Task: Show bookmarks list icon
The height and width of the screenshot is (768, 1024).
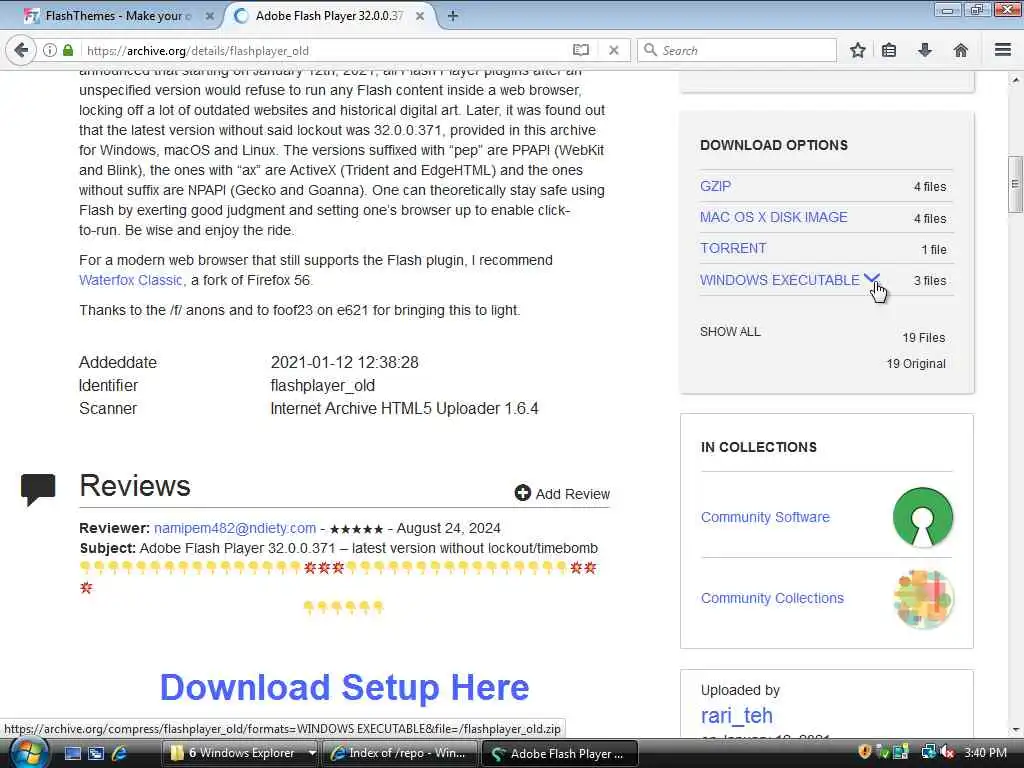Action: tap(889, 50)
